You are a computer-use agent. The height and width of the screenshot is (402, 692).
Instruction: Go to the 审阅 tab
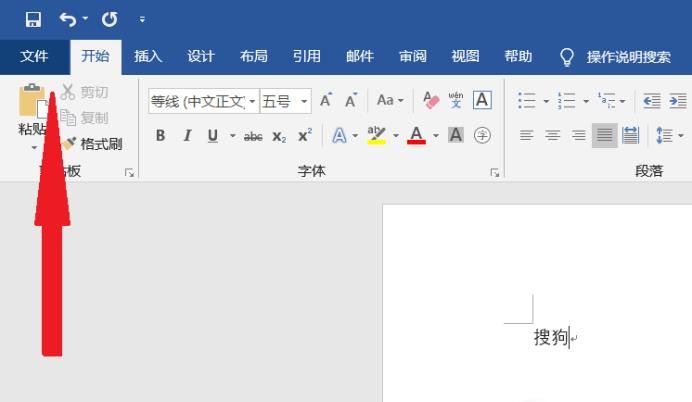pyautogui.click(x=413, y=56)
